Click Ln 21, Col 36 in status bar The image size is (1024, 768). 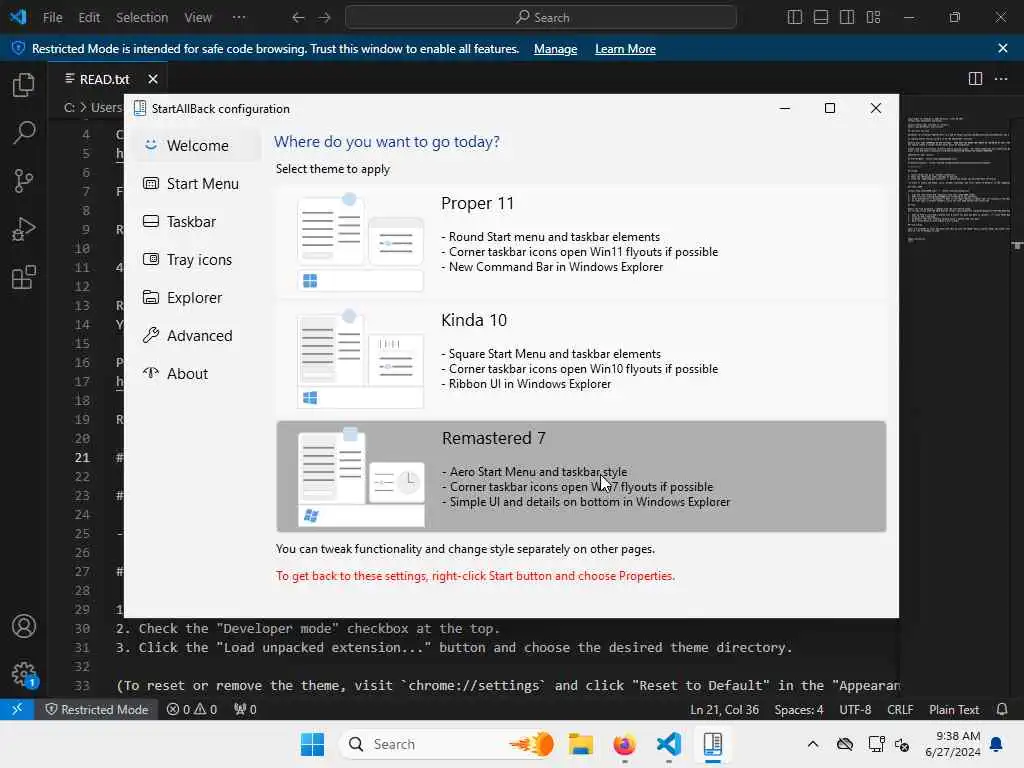724,709
